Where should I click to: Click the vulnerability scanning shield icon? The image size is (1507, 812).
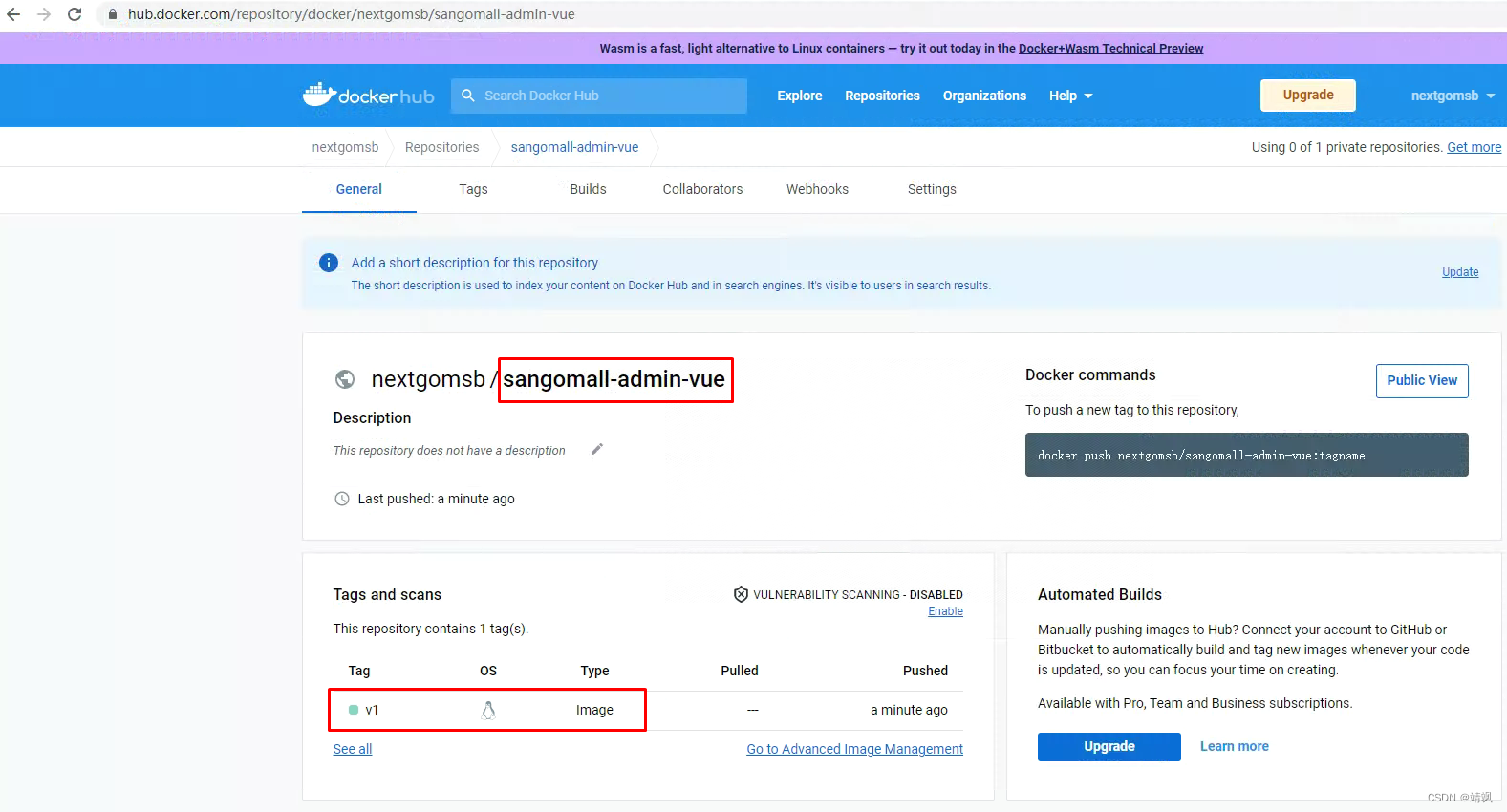point(741,594)
